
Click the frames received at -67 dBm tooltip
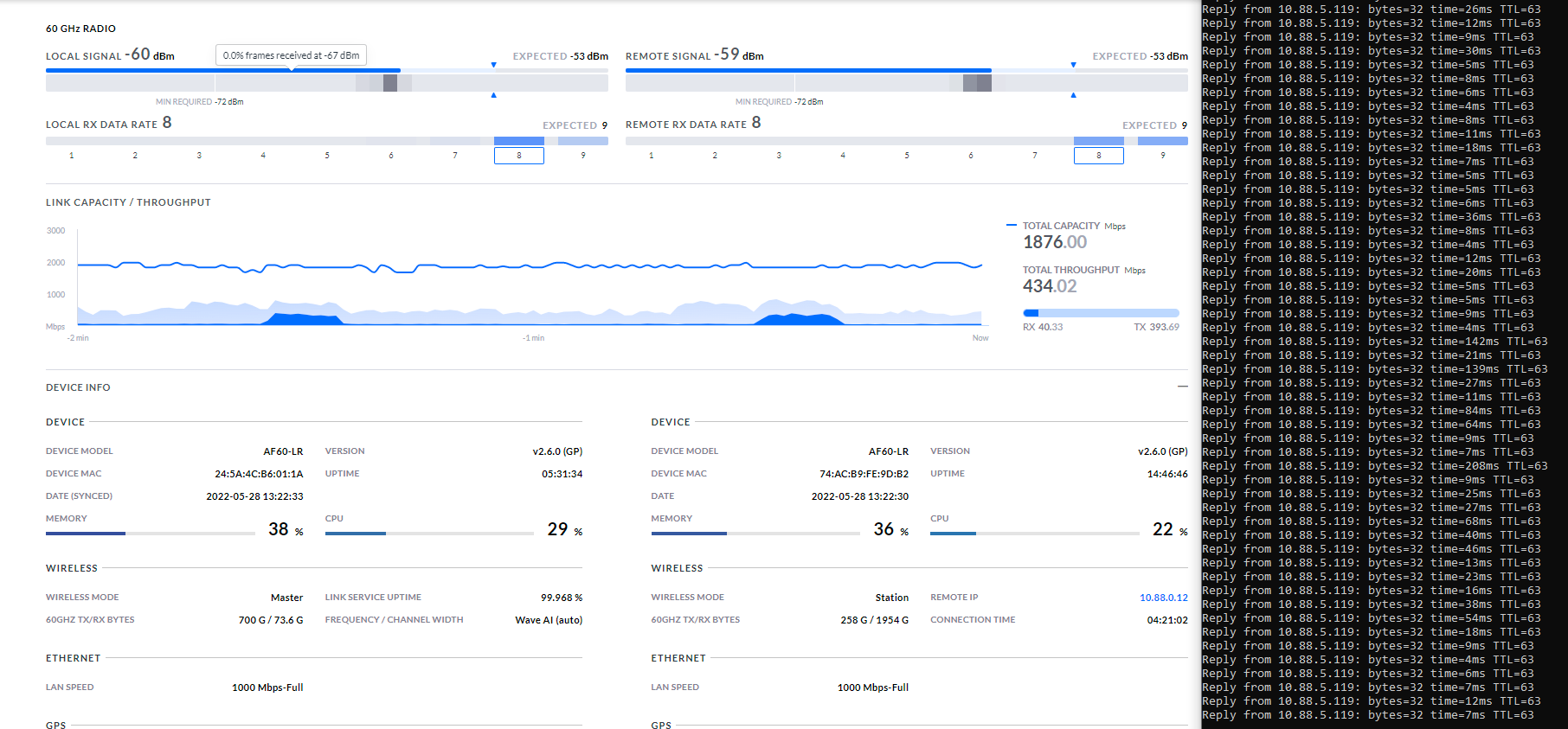pyautogui.click(x=291, y=55)
